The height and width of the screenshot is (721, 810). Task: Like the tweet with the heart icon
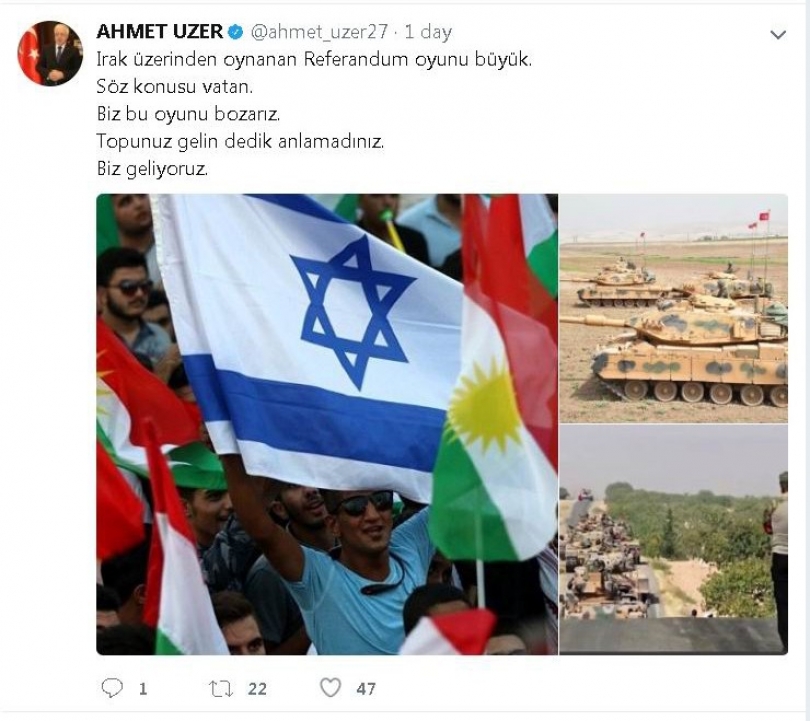pos(331,687)
